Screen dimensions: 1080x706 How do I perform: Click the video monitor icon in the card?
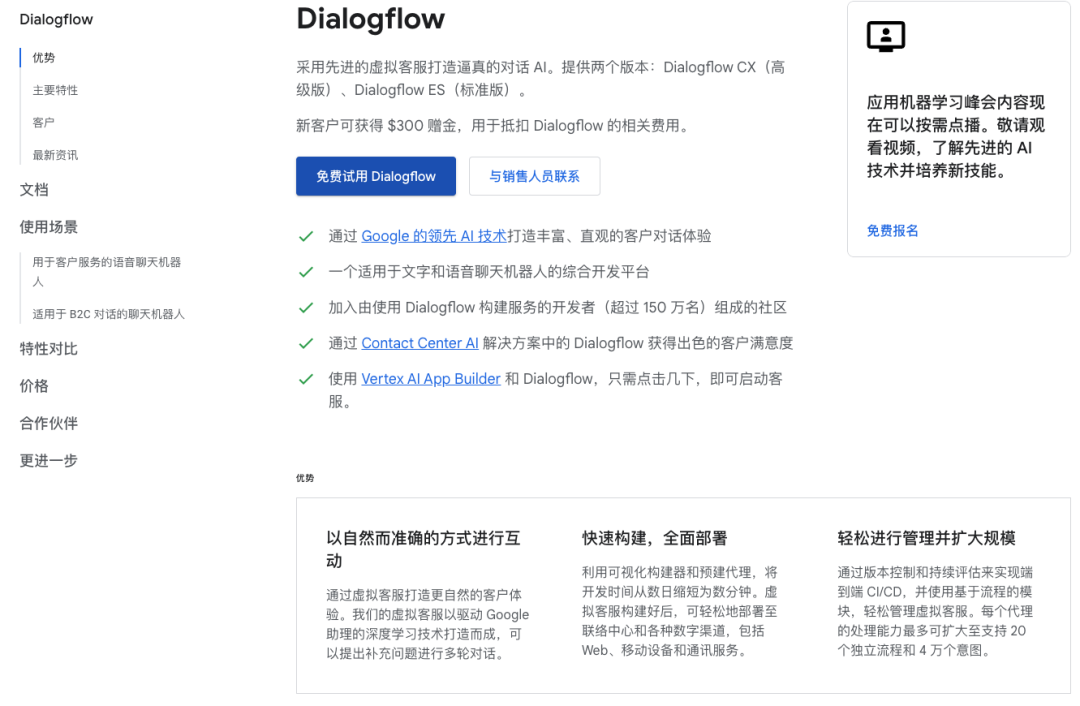coord(885,37)
